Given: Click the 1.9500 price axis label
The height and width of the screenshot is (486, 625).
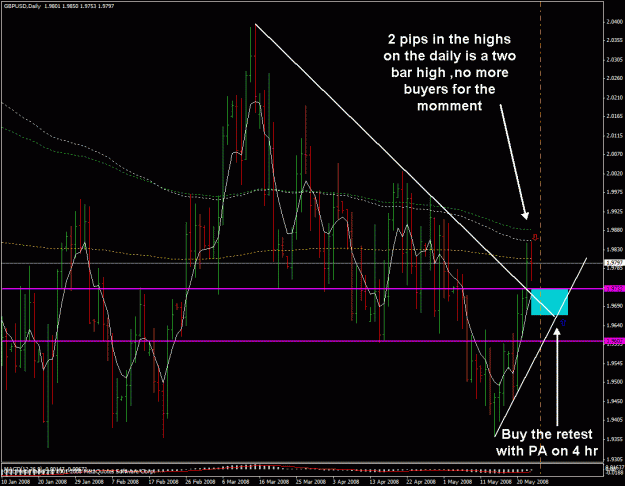Looking at the screenshot, I should [x=614, y=382].
